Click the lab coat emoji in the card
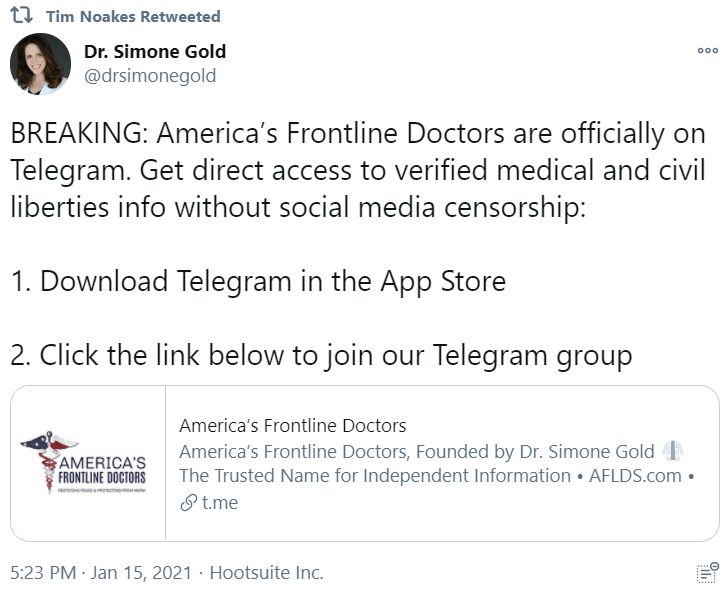This screenshot has width=725, height=592. click(673, 451)
